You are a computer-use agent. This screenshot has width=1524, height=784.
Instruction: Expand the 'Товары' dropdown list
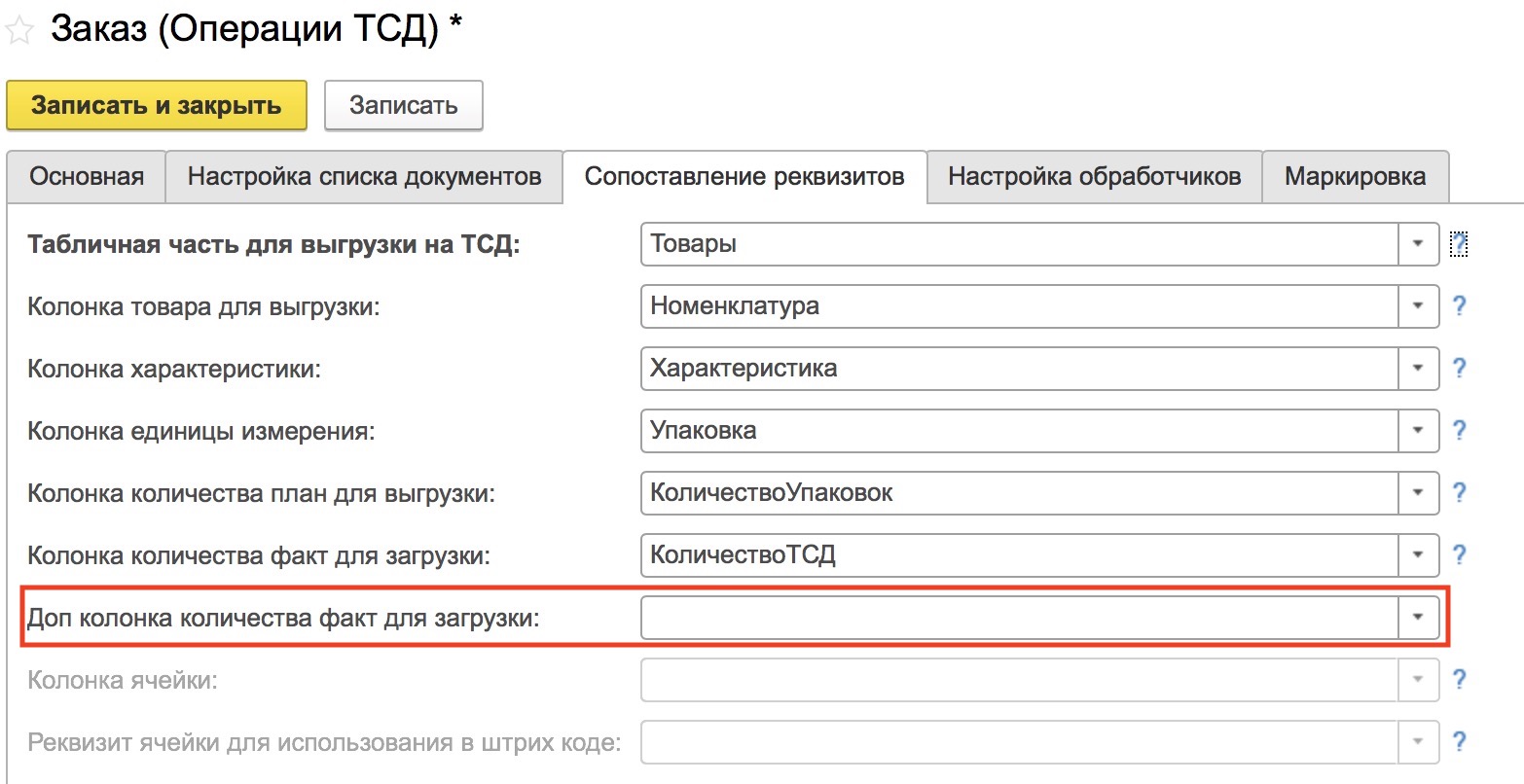tap(1418, 243)
